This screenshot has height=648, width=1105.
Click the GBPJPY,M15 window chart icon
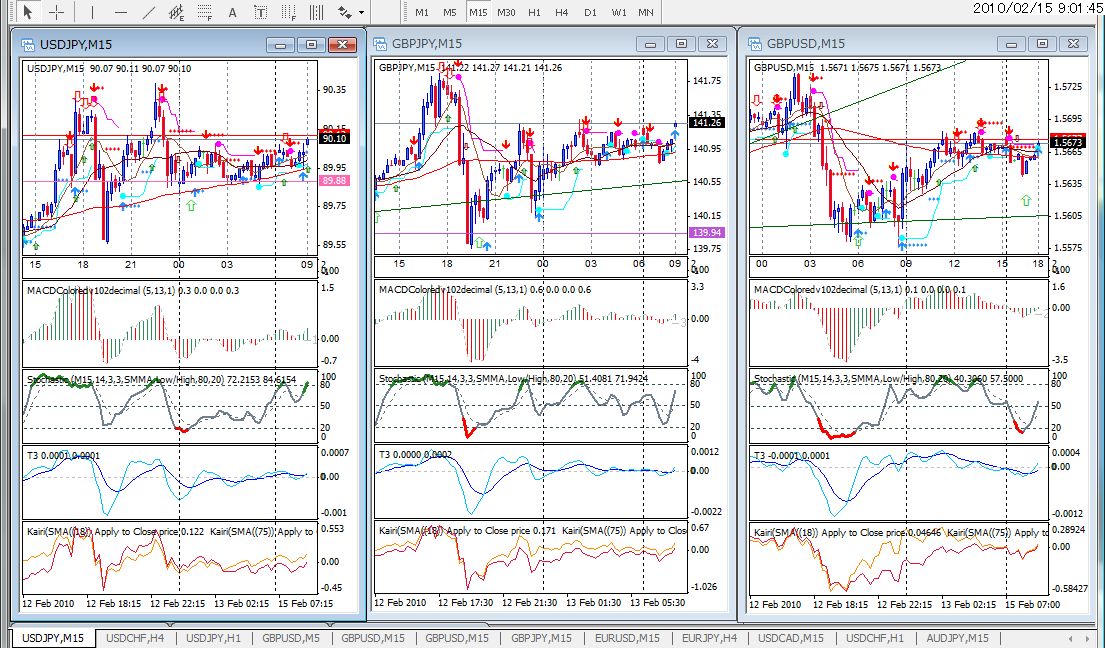[381, 44]
